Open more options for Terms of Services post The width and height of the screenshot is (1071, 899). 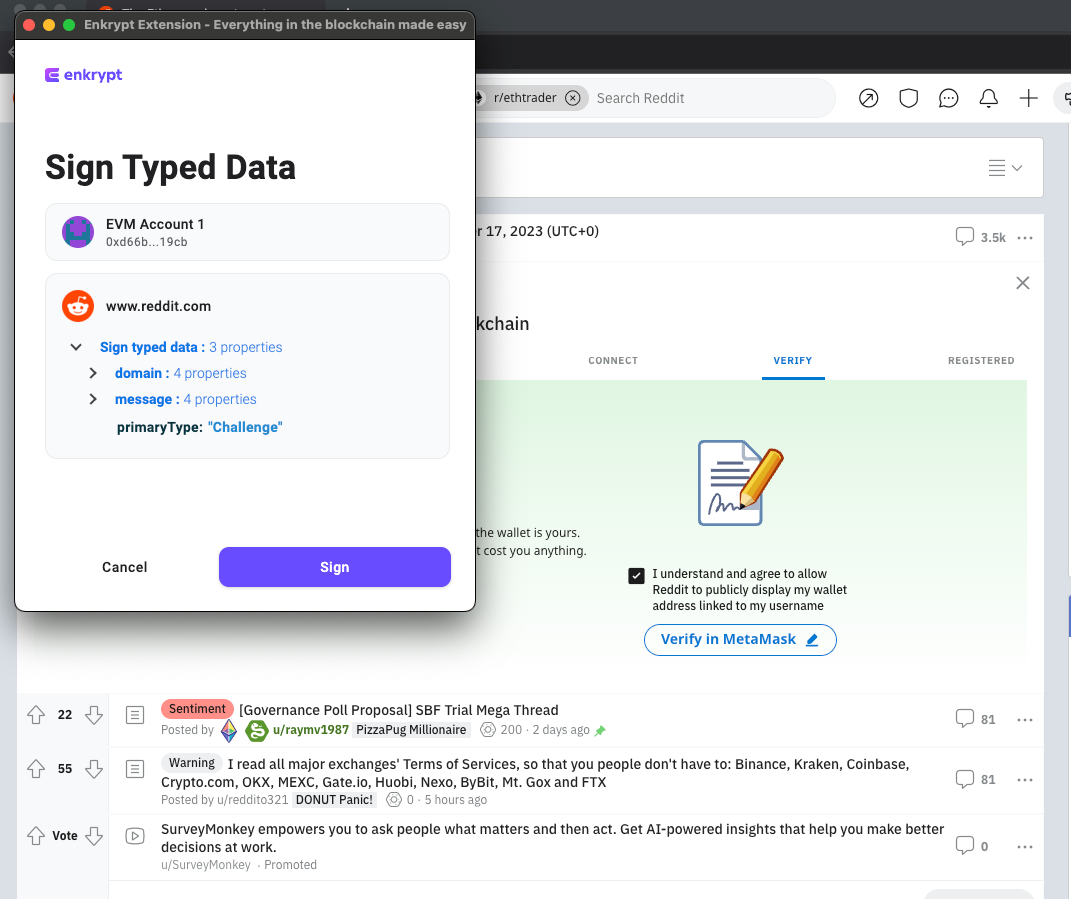(1025, 780)
